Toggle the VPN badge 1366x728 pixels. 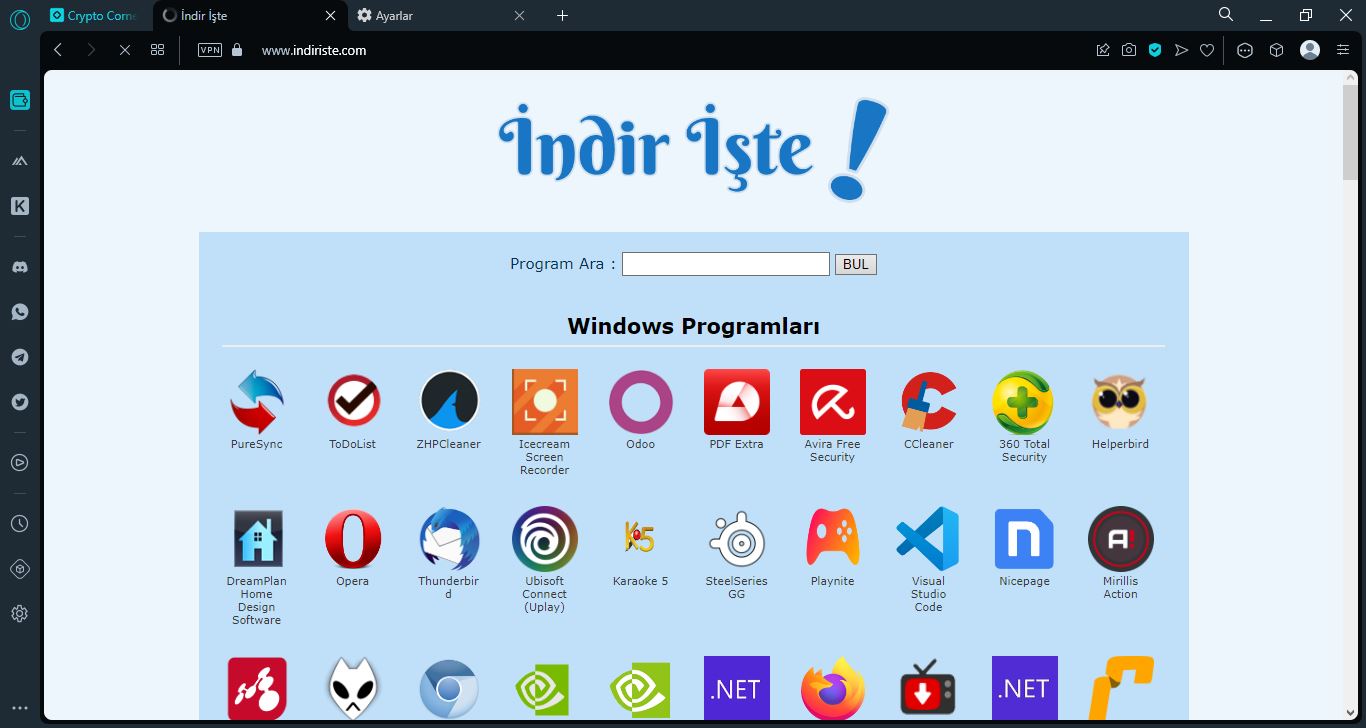coord(210,50)
